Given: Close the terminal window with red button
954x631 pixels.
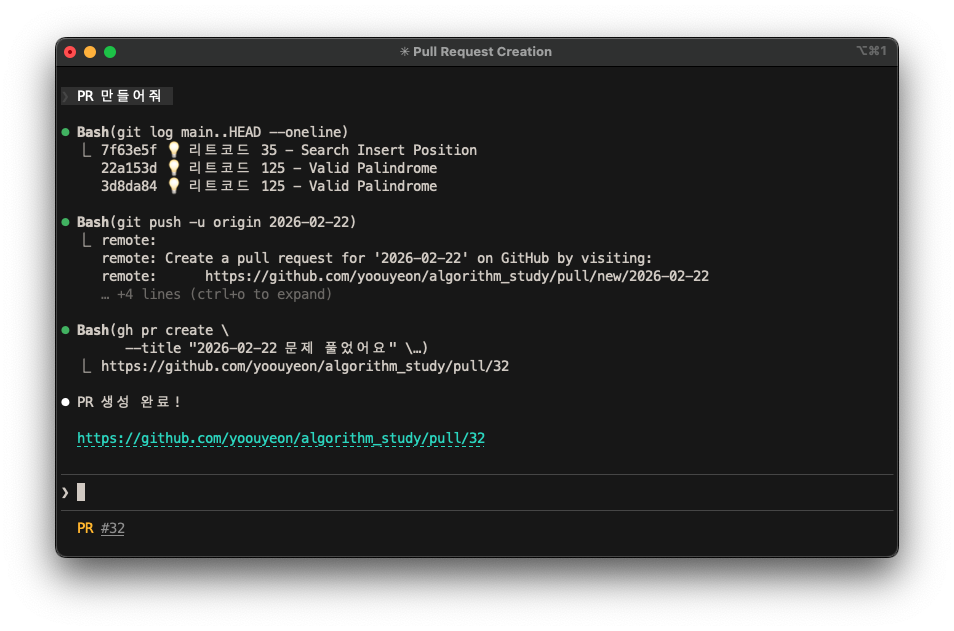Looking at the screenshot, I should point(70,52).
